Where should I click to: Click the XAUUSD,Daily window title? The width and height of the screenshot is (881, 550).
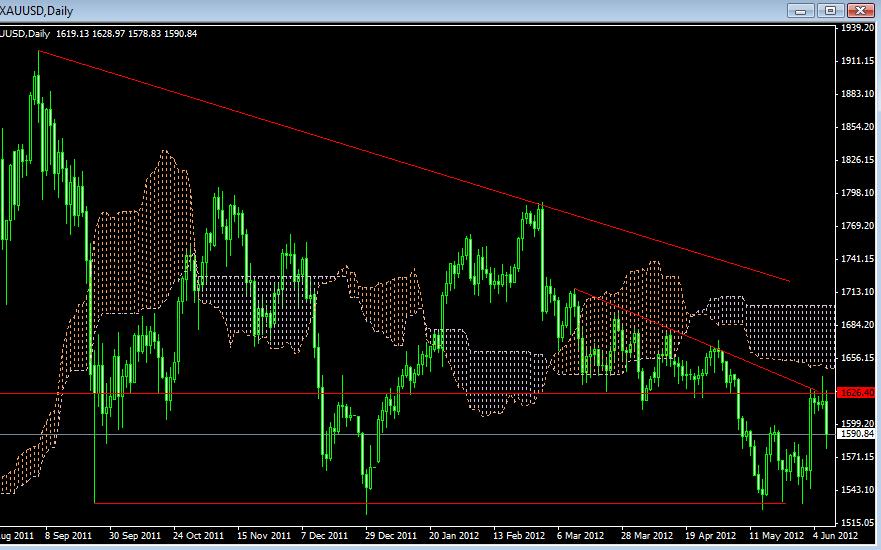(x=37, y=11)
